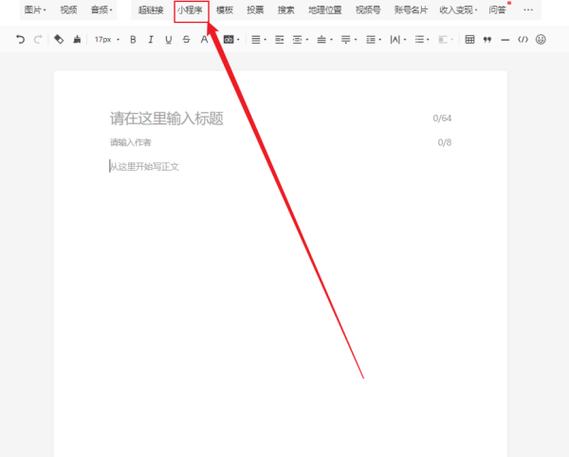Viewport: 569px width, 457px height.
Task: Toggle underline formatting
Action: pos(168,40)
